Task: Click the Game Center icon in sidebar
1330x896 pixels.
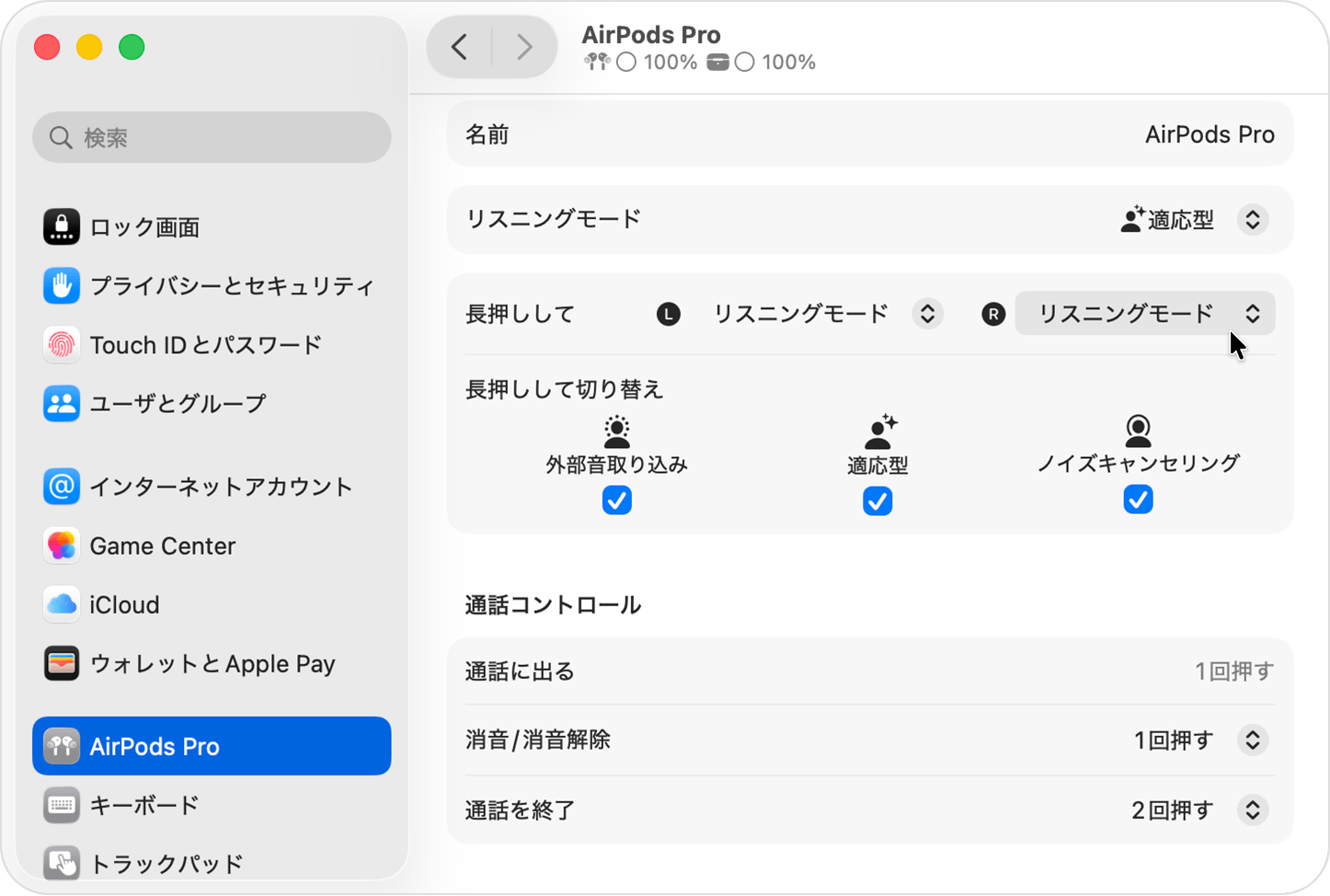Action: [60, 546]
